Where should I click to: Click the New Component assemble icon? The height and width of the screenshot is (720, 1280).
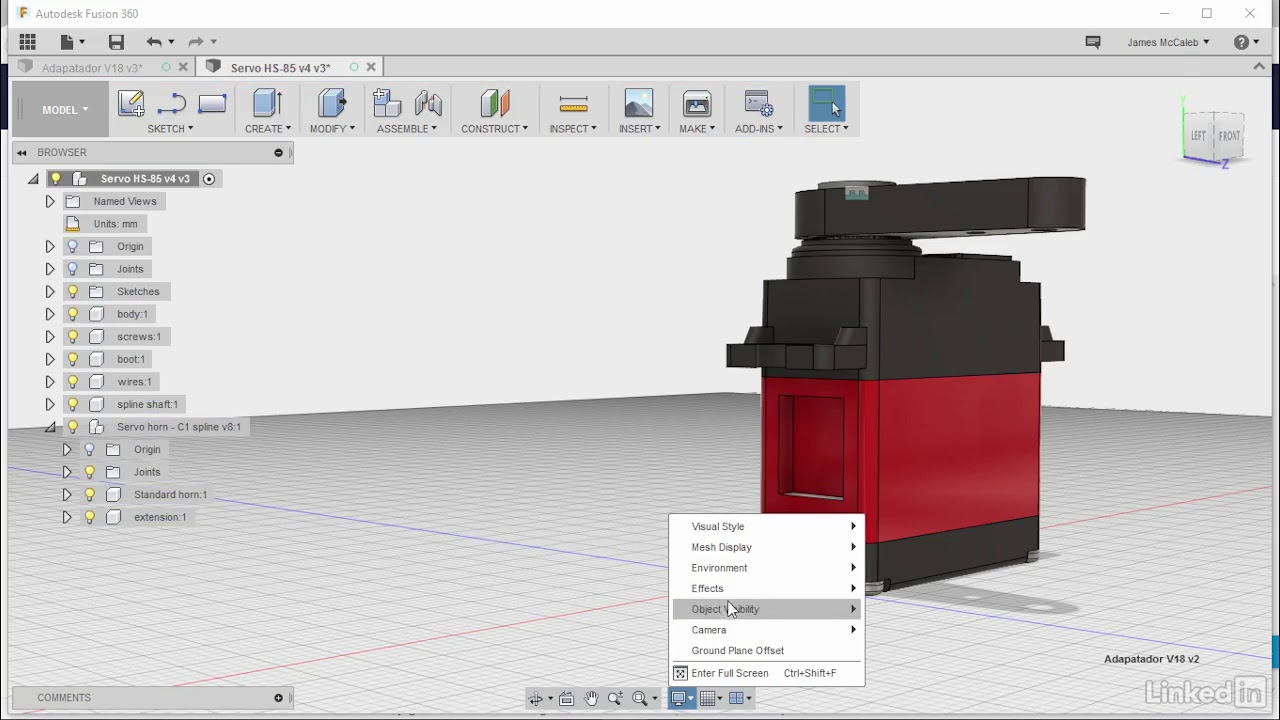click(386, 104)
